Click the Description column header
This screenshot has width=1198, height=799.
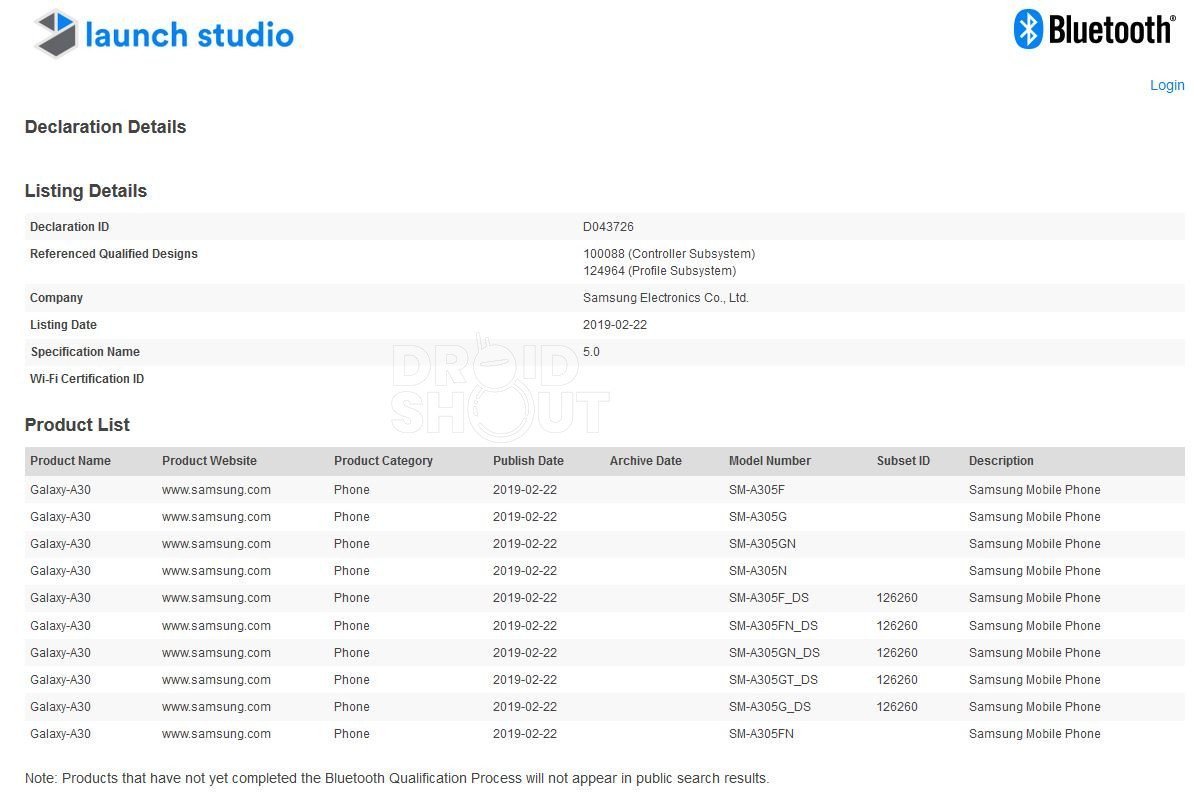[x=1001, y=461]
